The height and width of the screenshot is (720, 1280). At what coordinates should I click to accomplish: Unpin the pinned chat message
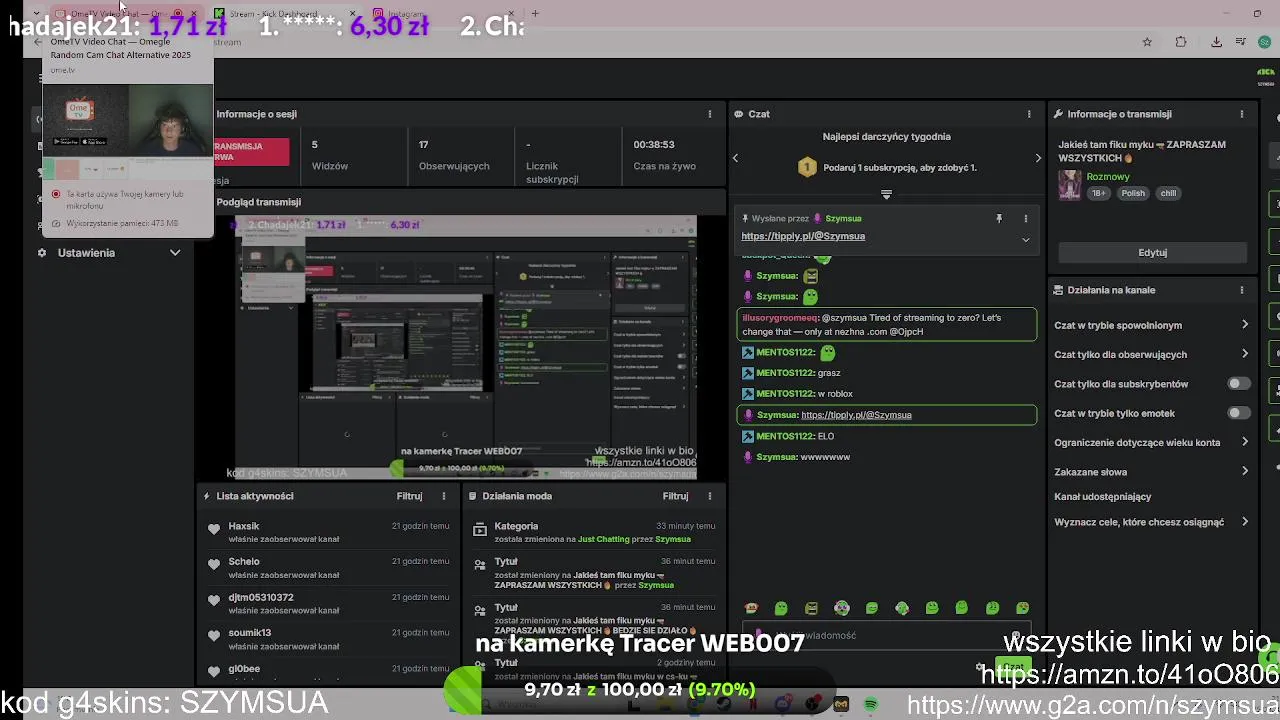[x=999, y=218]
